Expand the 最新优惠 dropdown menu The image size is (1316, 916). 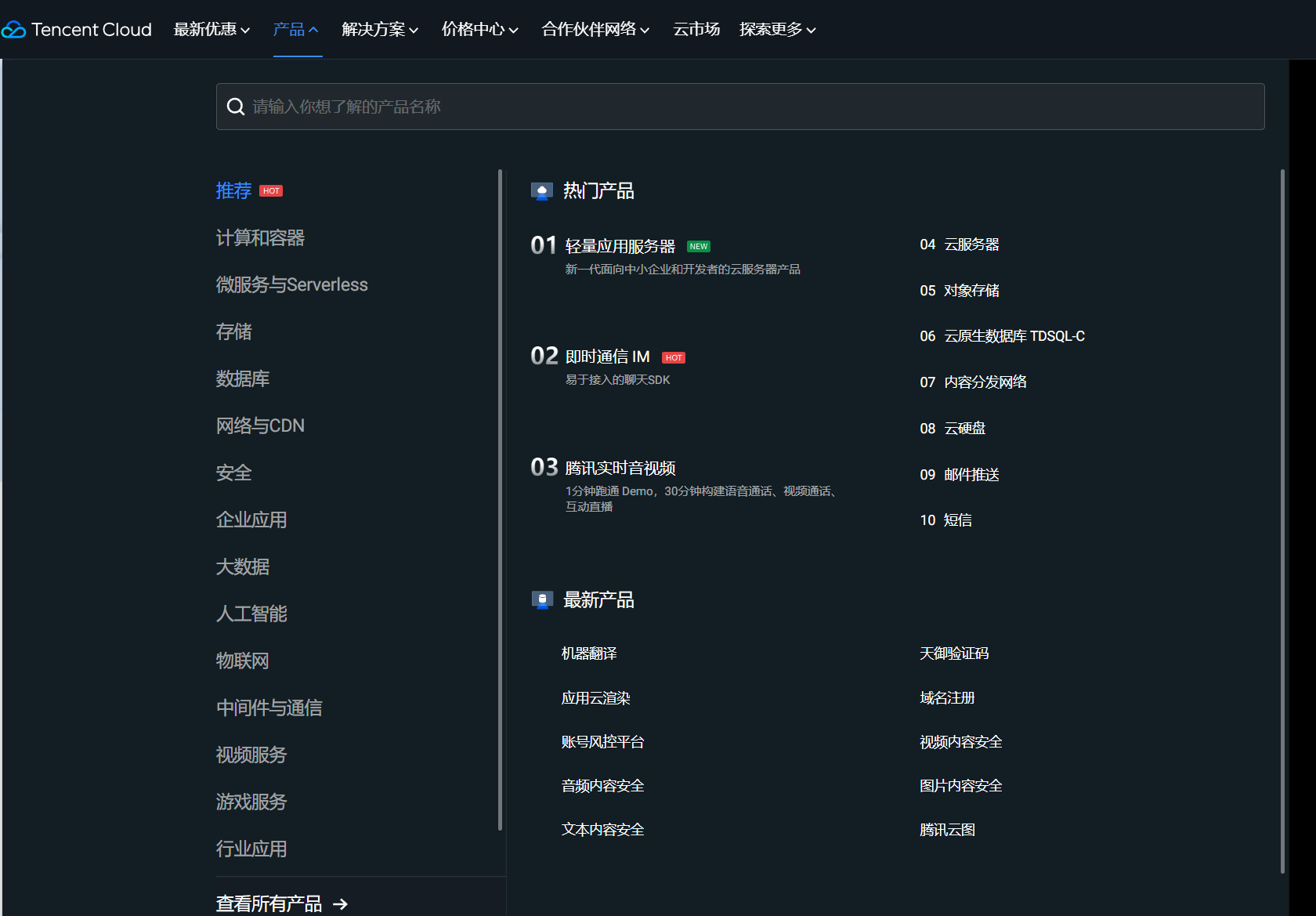coord(211,30)
